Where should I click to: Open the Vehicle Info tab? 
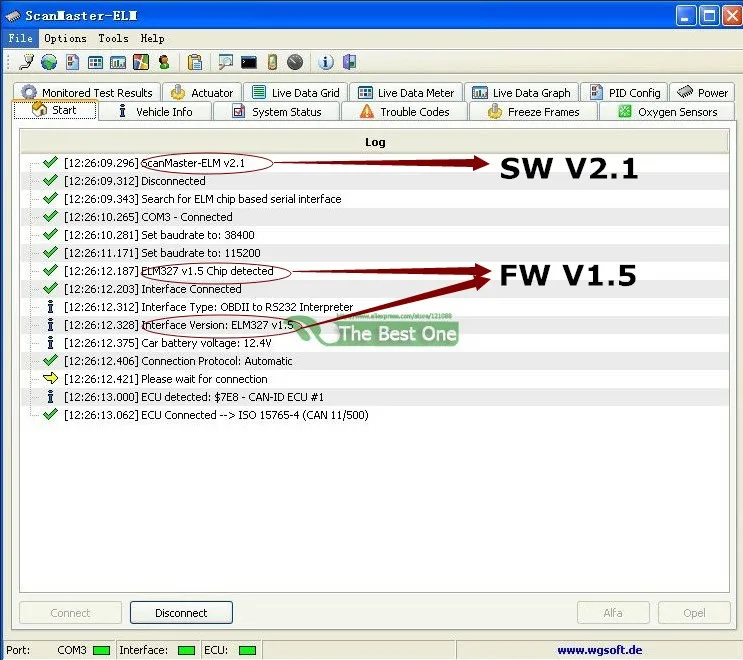tap(155, 112)
